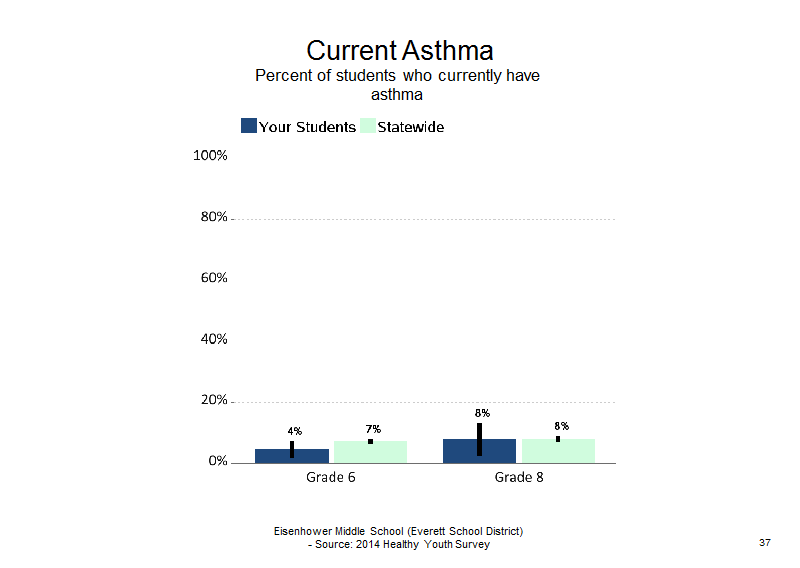
Task: Select the Grade 8 axis label
Action: tap(519, 477)
